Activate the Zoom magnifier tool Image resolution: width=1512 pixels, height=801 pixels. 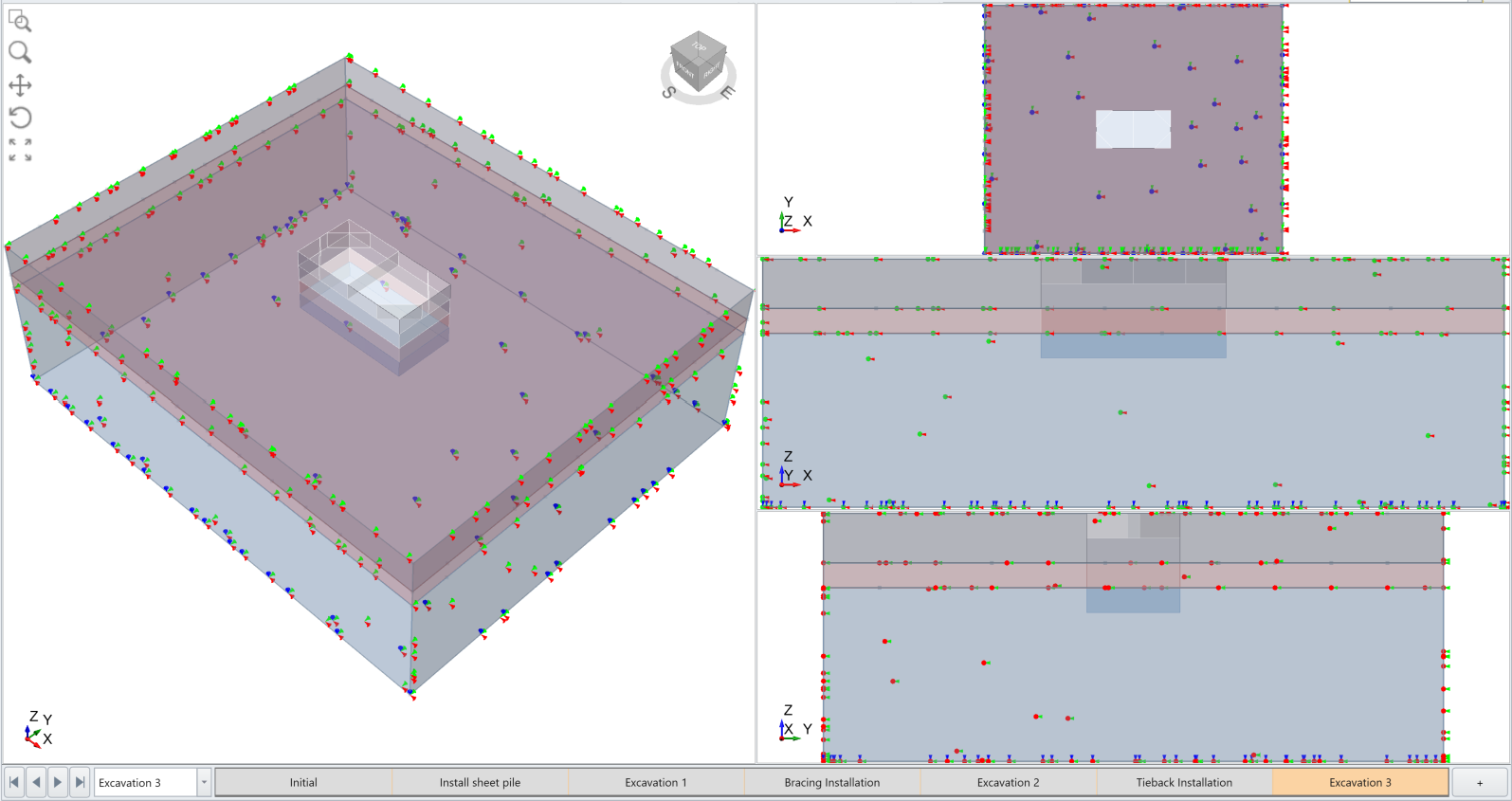coord(20,52)
